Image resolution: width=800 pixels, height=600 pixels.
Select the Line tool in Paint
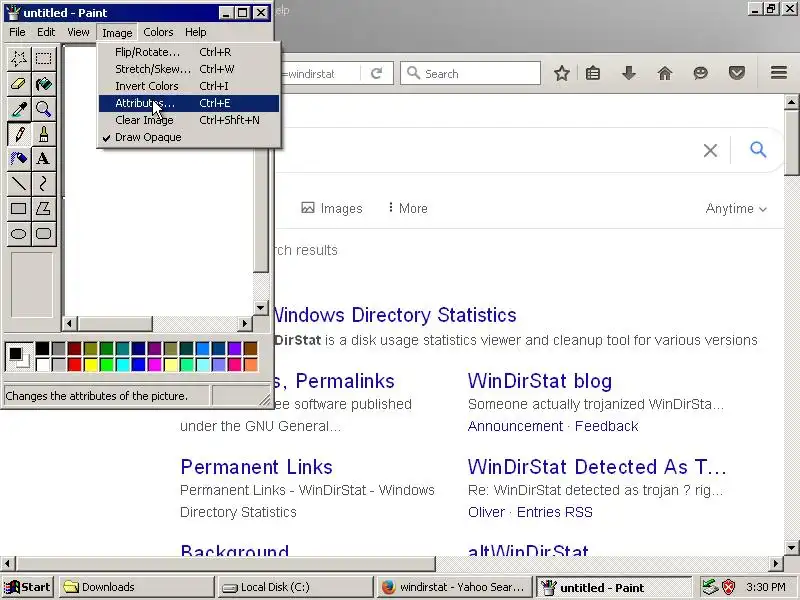(x=19, y=184)
